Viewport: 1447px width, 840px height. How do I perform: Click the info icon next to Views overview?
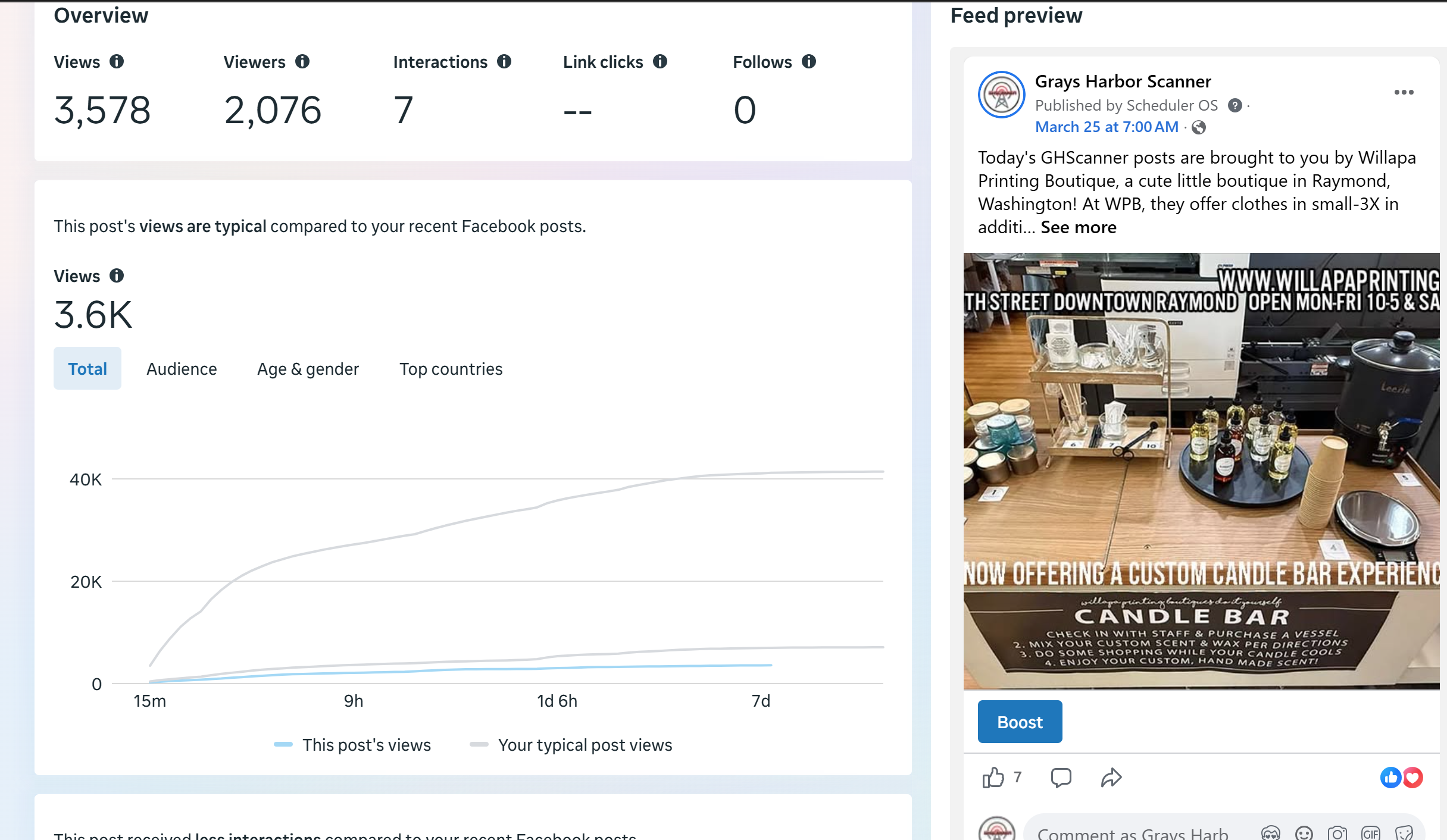point(117,61)
